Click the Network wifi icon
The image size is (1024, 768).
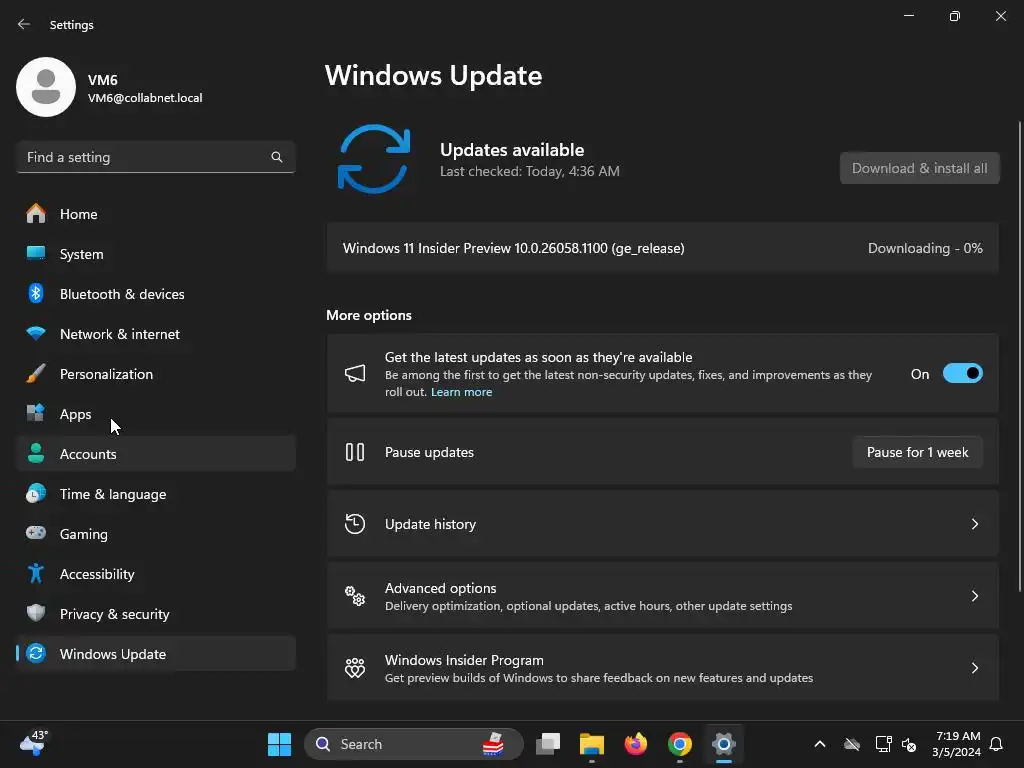coord(36,333)
